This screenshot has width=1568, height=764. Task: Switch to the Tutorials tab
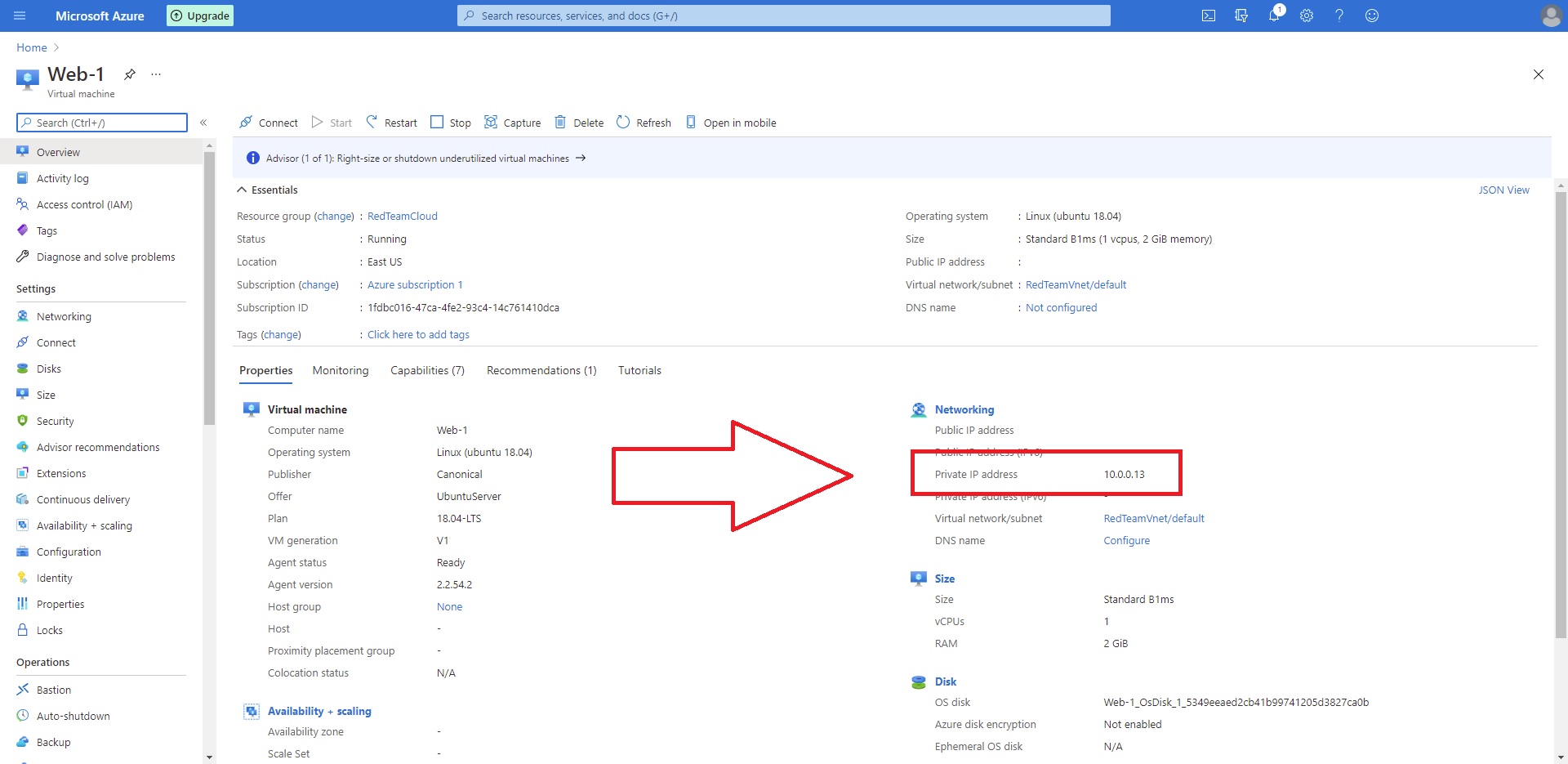[639, 370]
